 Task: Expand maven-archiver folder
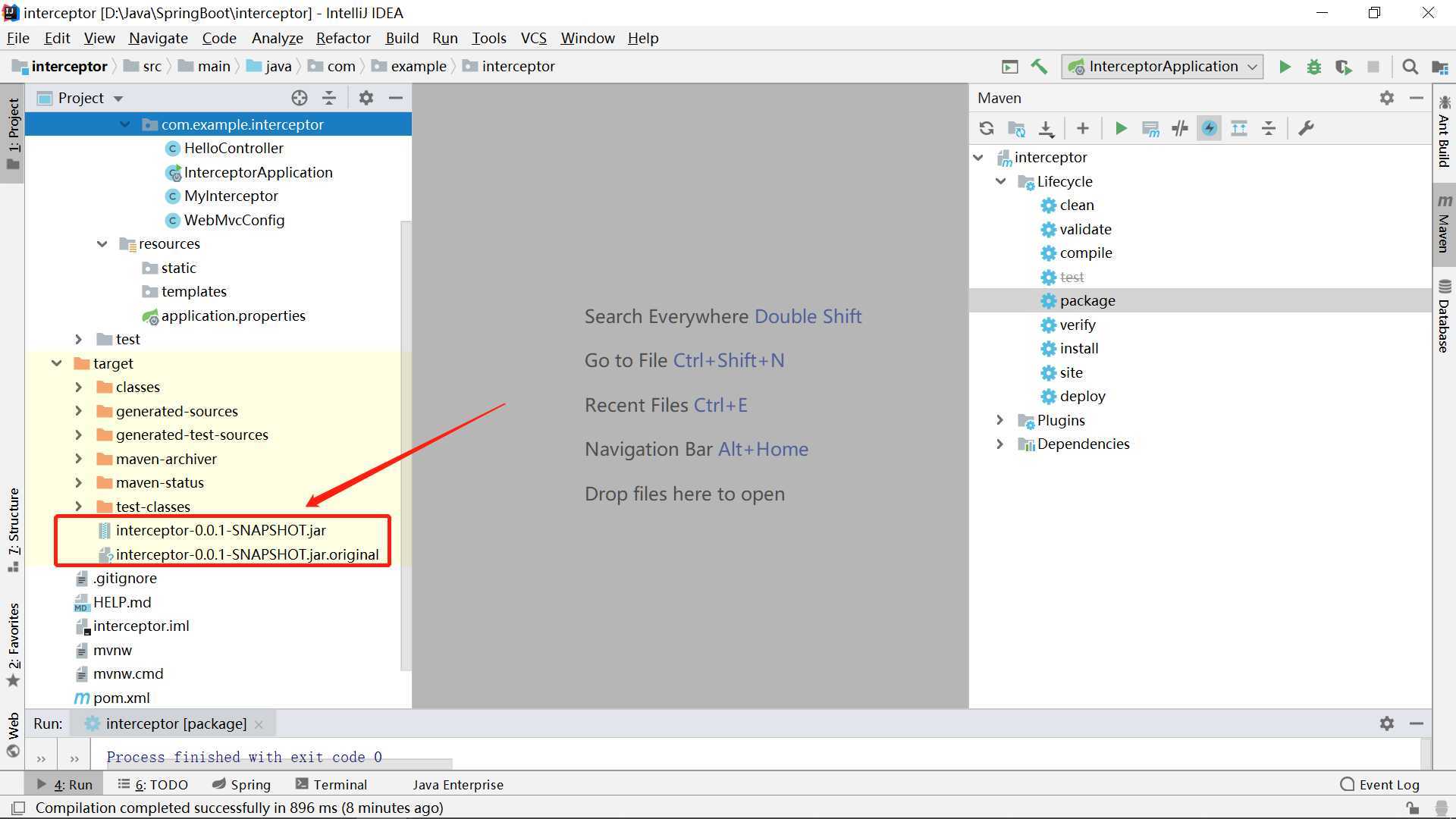(x=79, y=459)
